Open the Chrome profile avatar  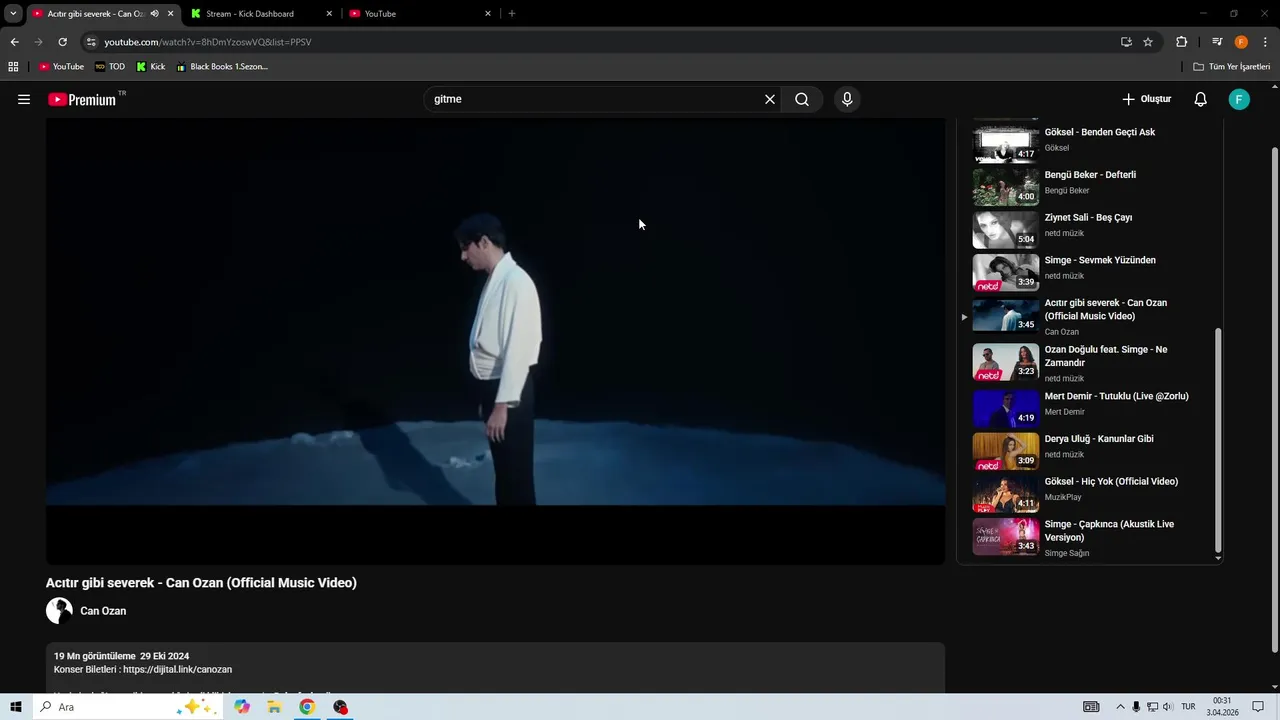click(1241, 42)
